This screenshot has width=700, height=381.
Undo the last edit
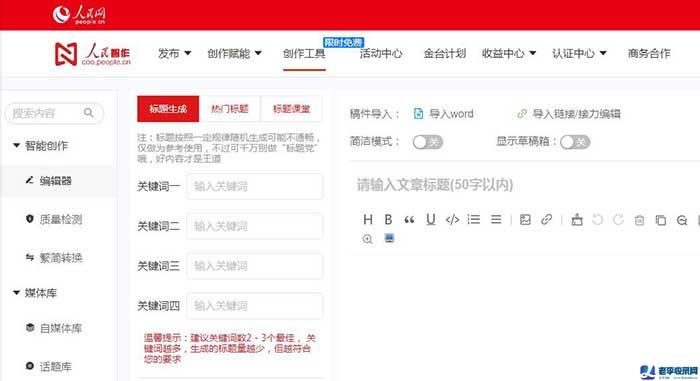(598, 219)
